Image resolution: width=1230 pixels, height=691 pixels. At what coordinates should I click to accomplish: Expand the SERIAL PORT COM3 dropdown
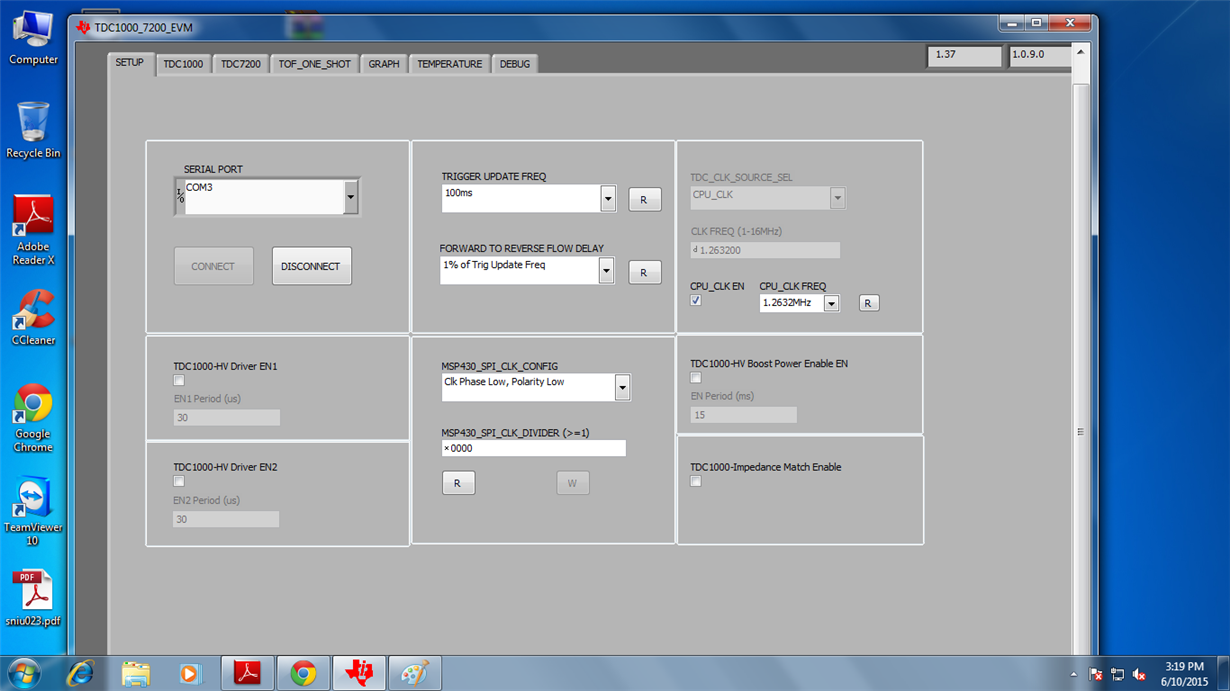point(350,197)
